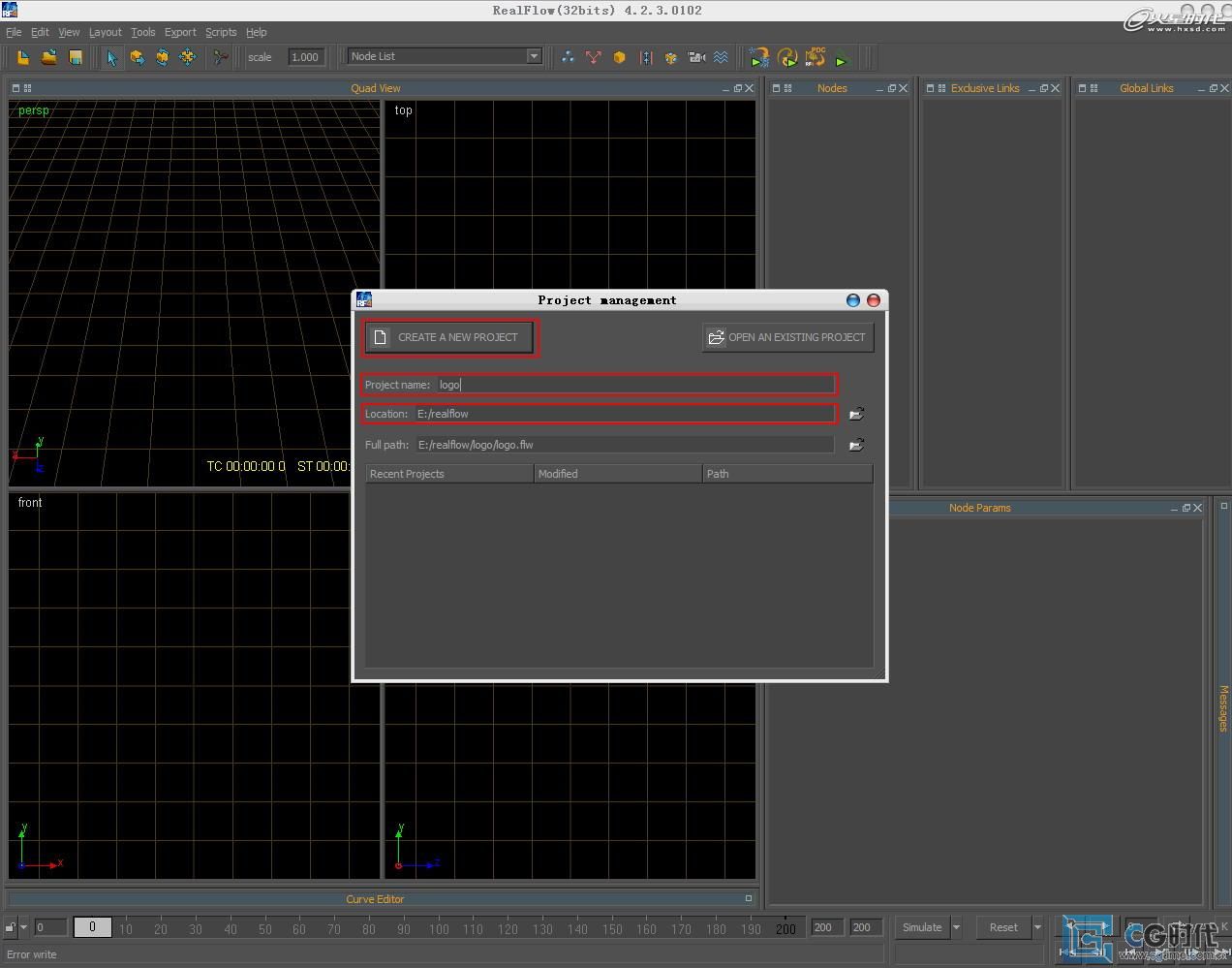Browse for project location folder
The height and width of the screenshot is (968, 1232).
pyautogui.click(x=856, y=414)
